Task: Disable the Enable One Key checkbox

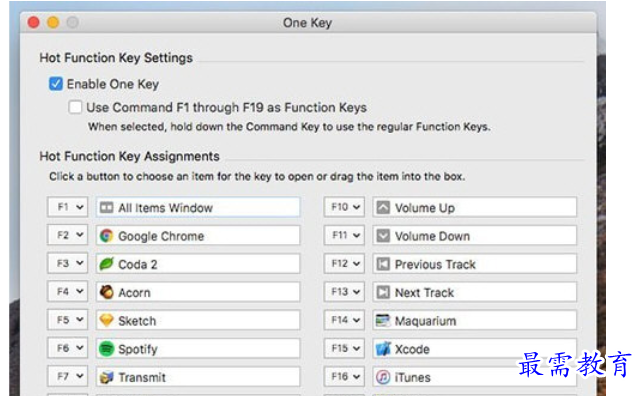Action: coord(56,84)
